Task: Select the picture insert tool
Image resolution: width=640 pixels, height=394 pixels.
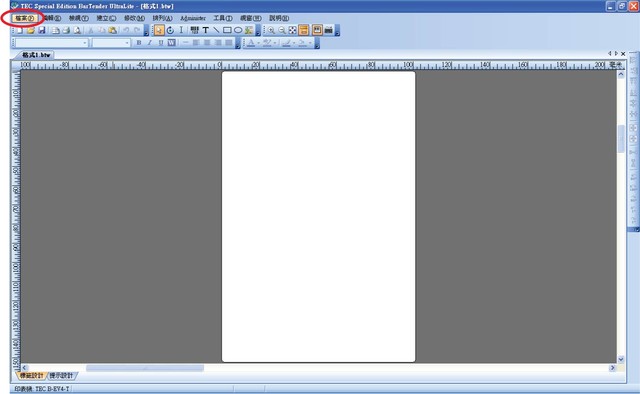Action: tap(249, 30)
